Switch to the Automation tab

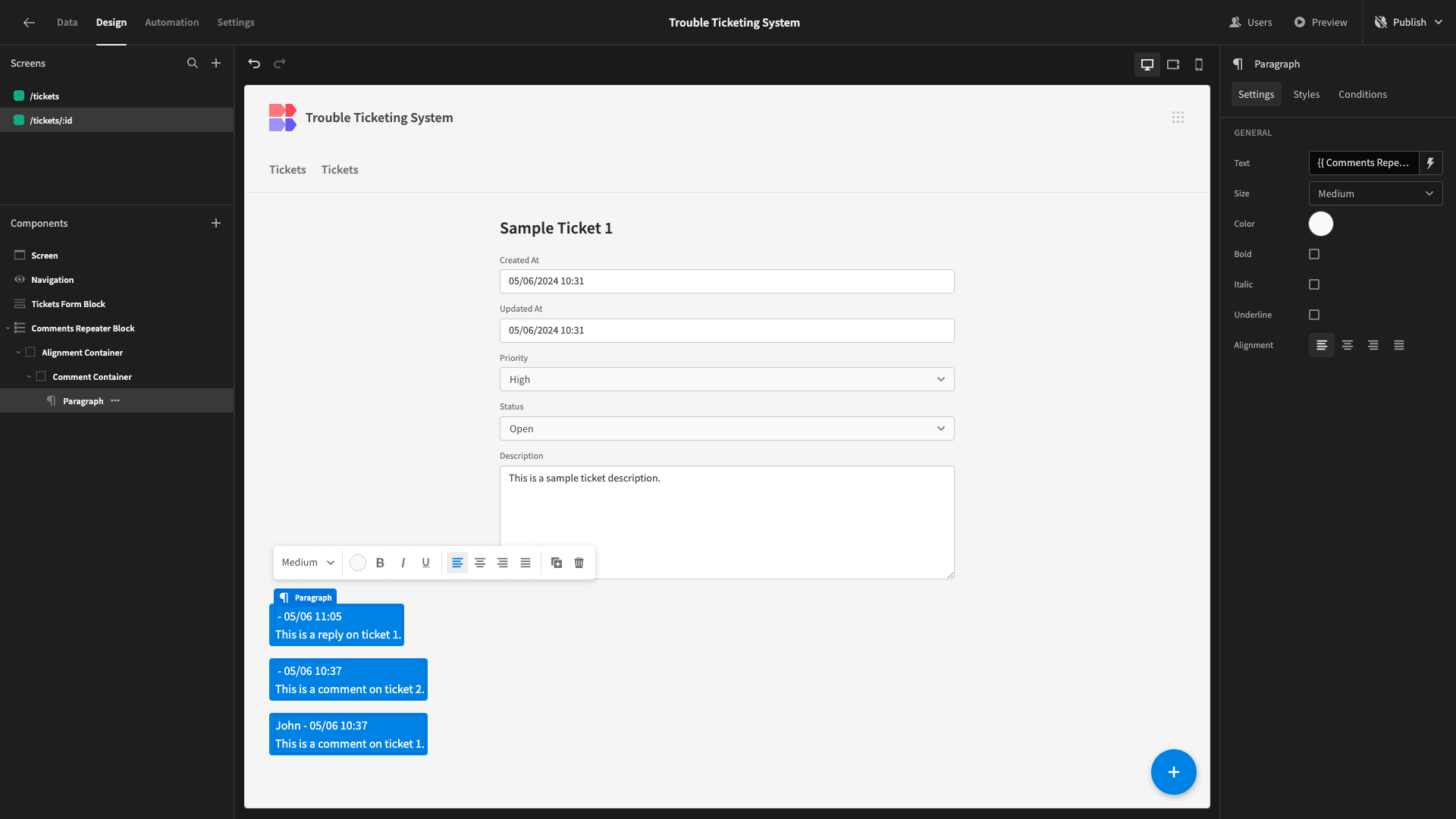pos(172,23)
